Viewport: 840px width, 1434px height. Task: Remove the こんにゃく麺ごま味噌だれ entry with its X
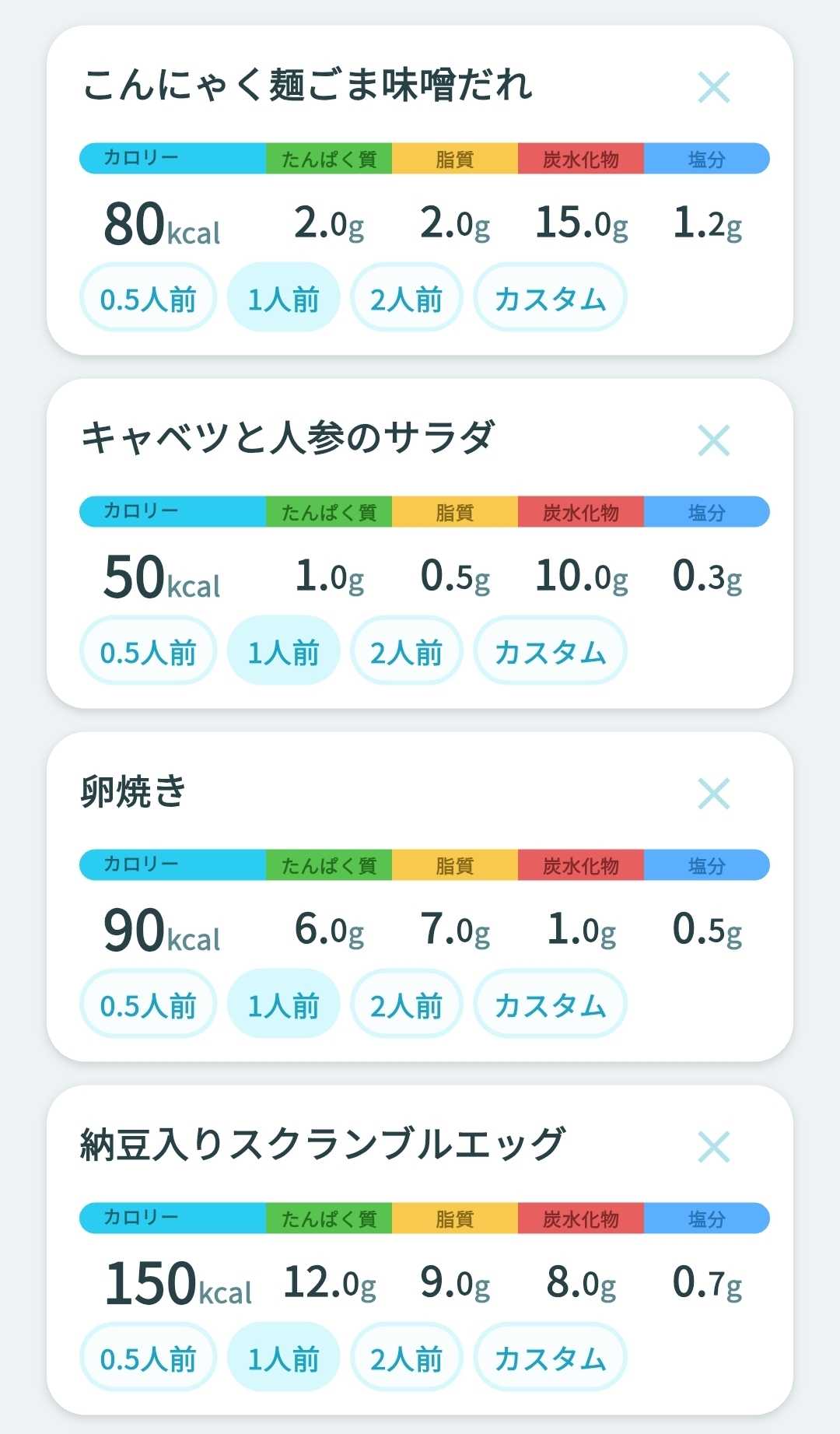(x=713, y=87)
